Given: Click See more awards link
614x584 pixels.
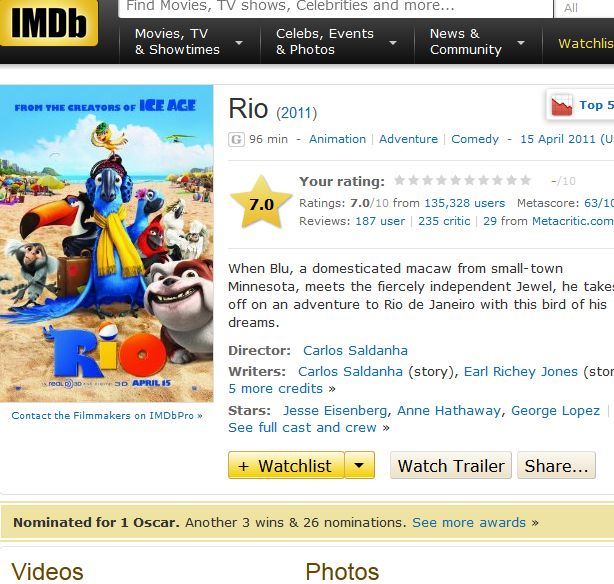Looking at the screenshot, I should [x=469, y=523].
